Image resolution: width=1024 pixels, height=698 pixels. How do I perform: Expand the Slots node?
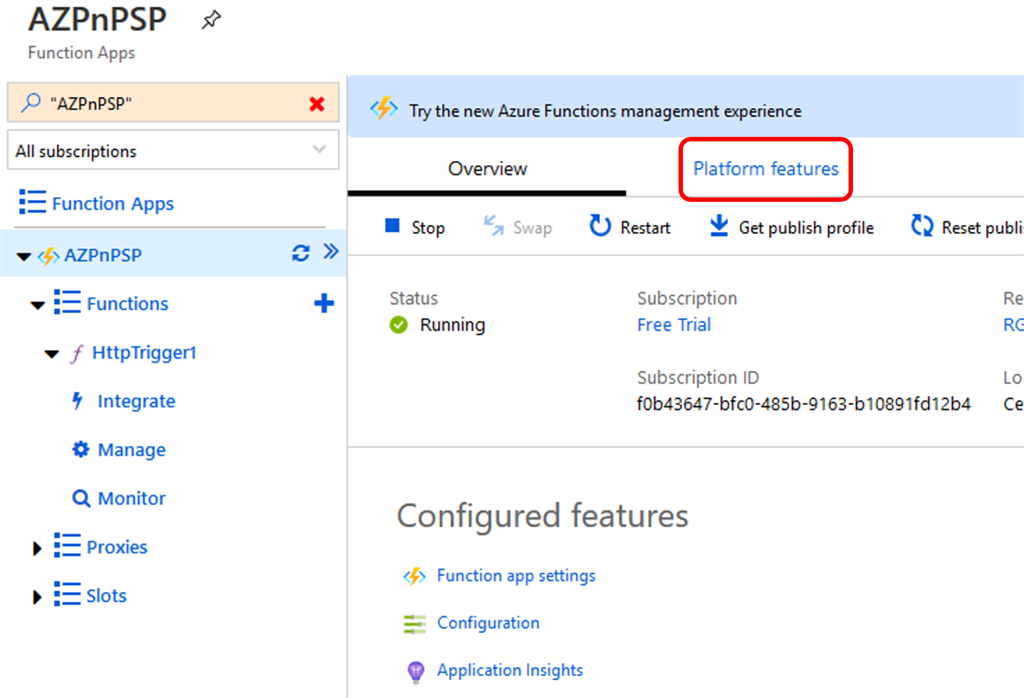[38, 597]
